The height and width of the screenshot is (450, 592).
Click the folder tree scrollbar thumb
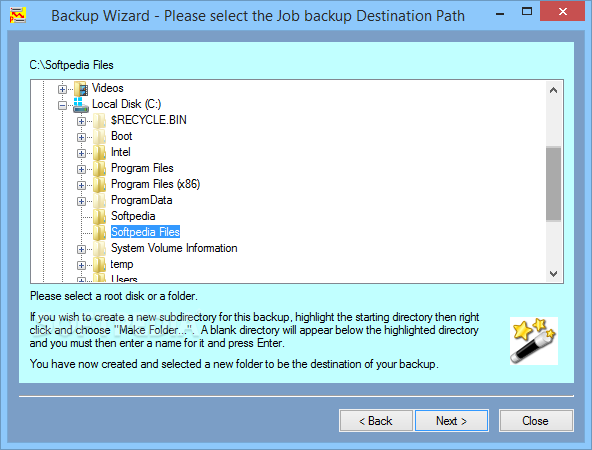pos(553,184)
